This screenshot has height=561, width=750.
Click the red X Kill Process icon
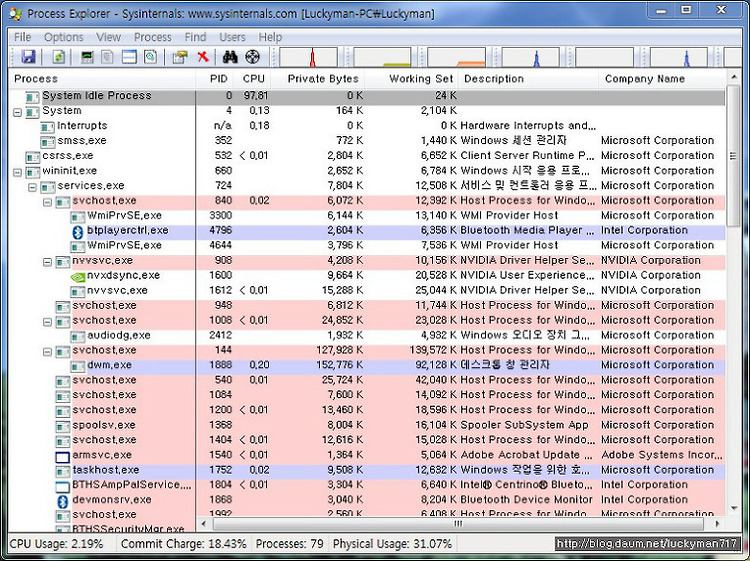pyautogui.click(x=203, y=57)
